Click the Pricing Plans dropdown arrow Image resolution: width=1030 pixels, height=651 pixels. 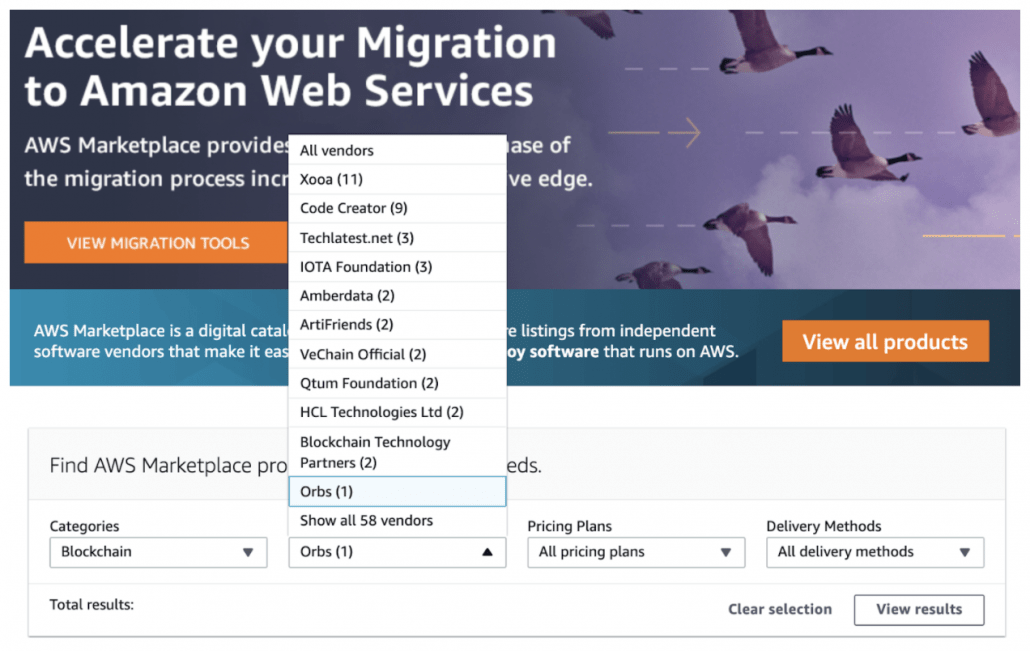(x=726, y=552)
